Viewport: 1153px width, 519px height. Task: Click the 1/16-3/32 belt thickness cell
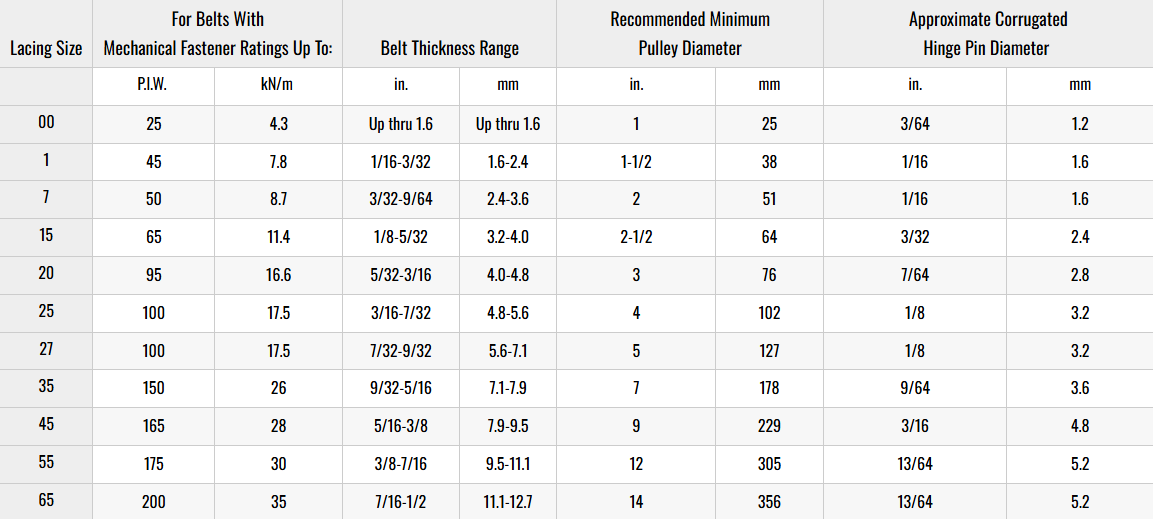tap(400, 162)
